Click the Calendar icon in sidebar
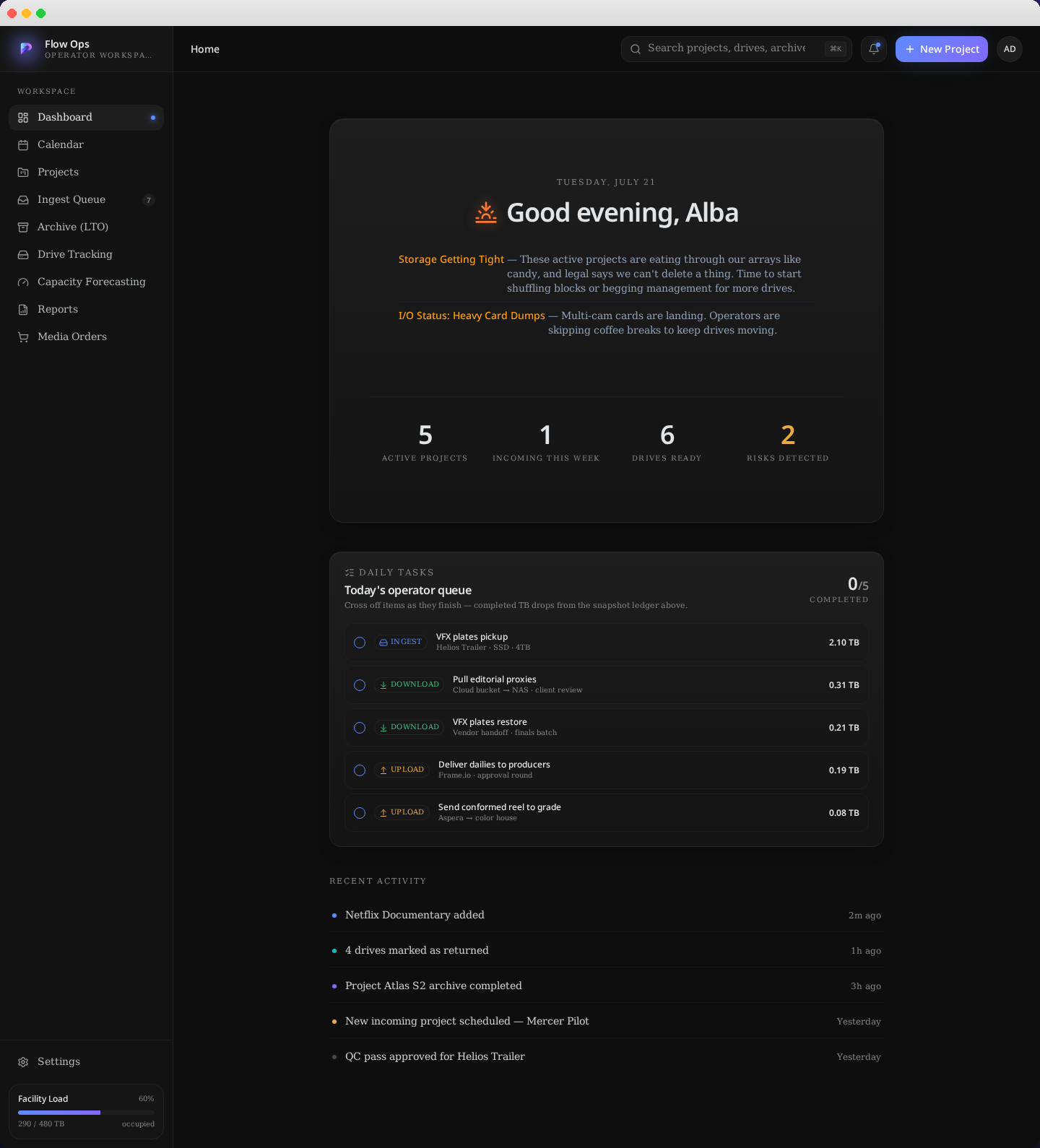Viewport: 1040px width, 1148px height. click(23, 145)
